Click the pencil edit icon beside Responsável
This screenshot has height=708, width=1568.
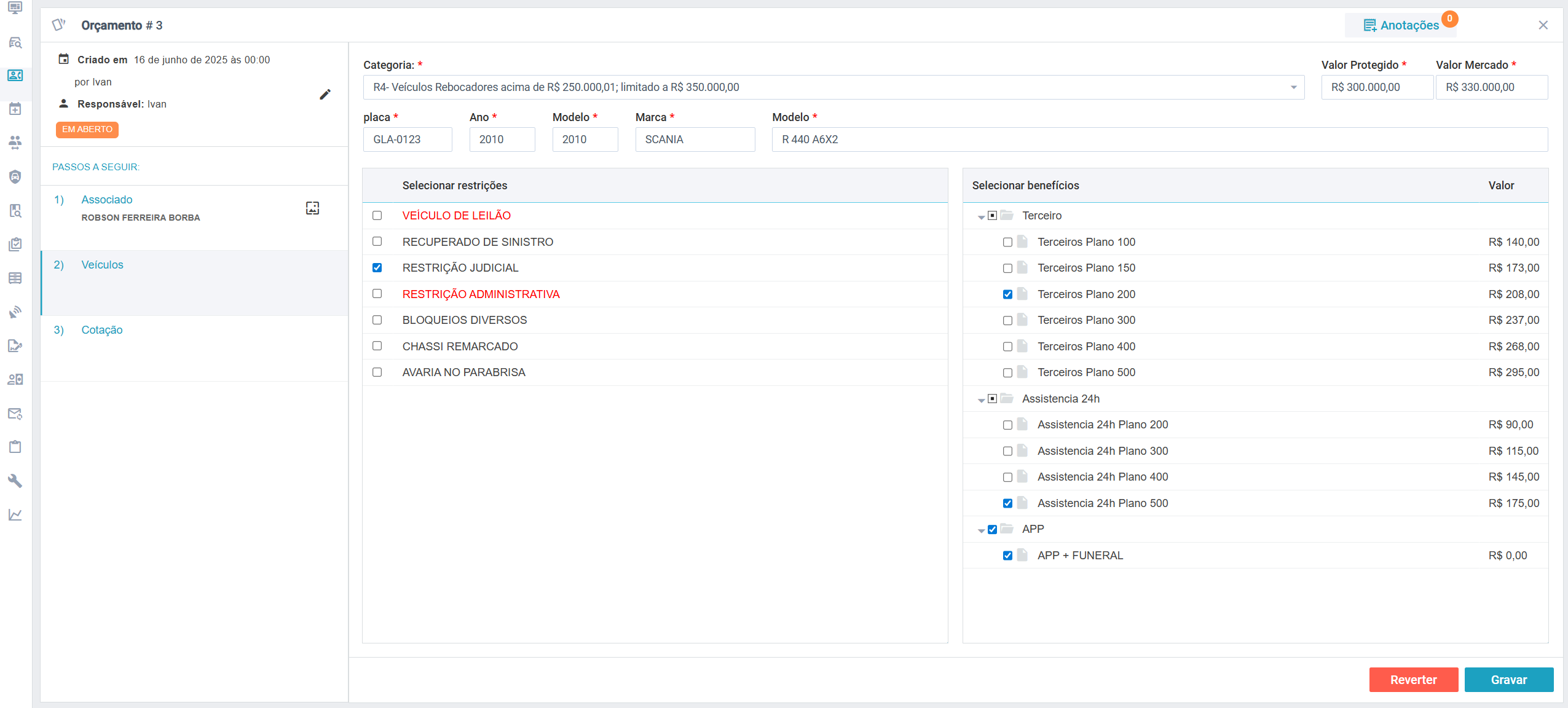point(325,95)
